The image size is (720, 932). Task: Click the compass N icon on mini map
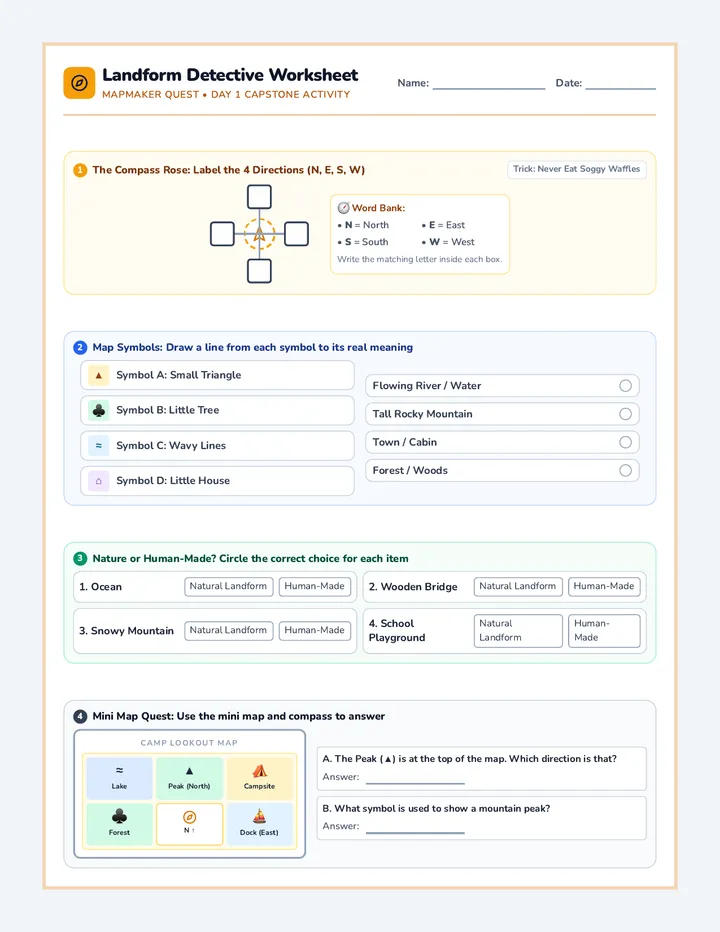coord(189,817)
